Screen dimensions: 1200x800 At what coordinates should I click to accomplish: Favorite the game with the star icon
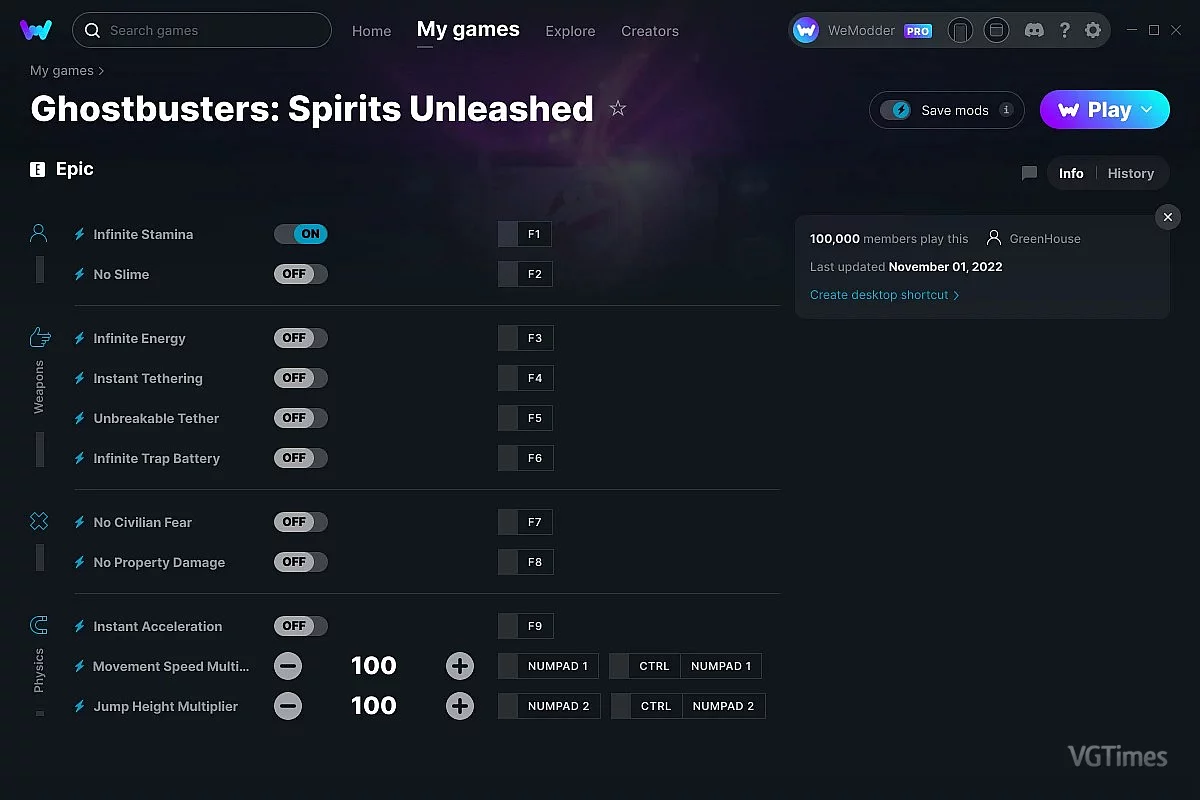(618, 108)
